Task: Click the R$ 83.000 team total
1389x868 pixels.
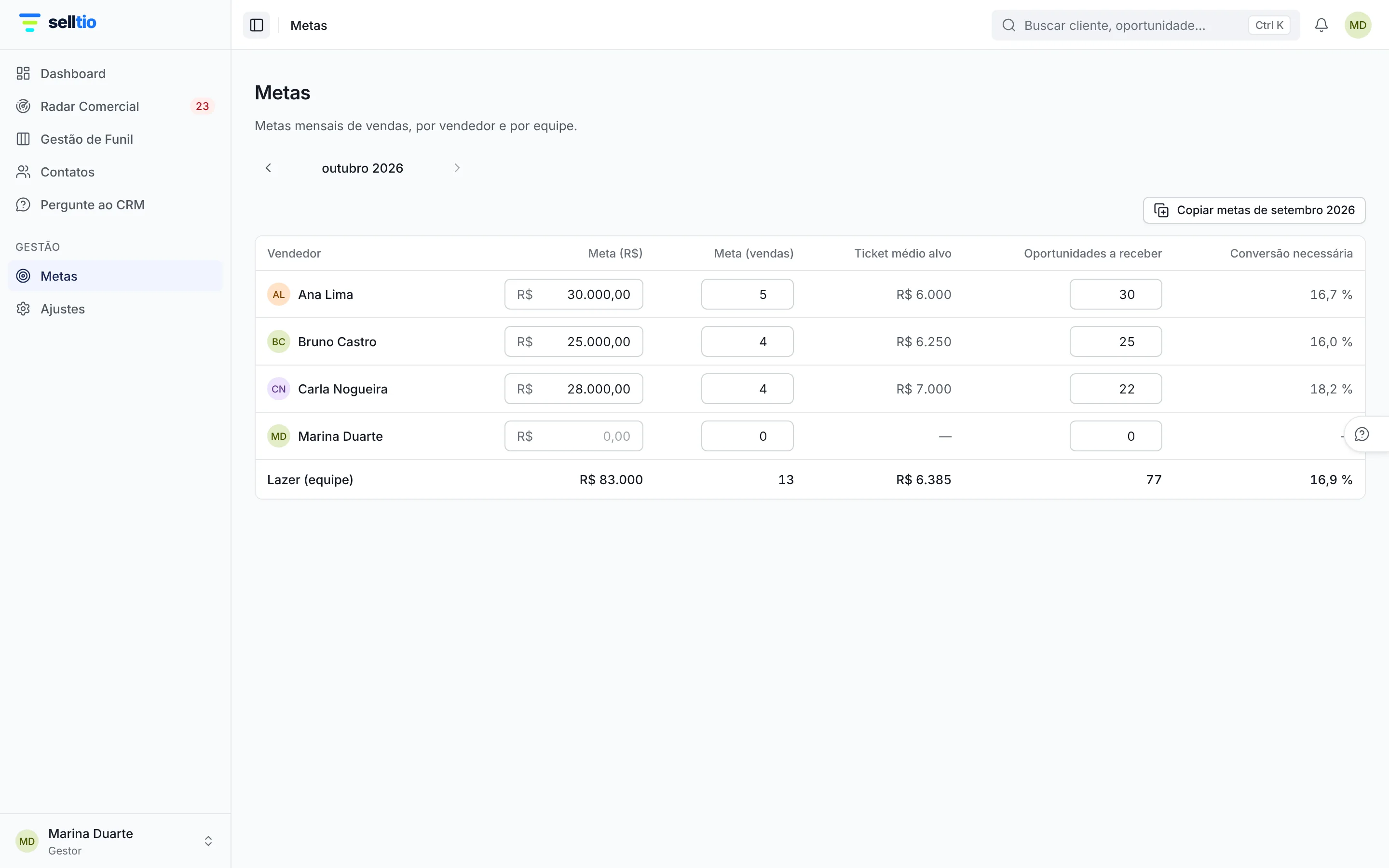Action: point(611,480)
